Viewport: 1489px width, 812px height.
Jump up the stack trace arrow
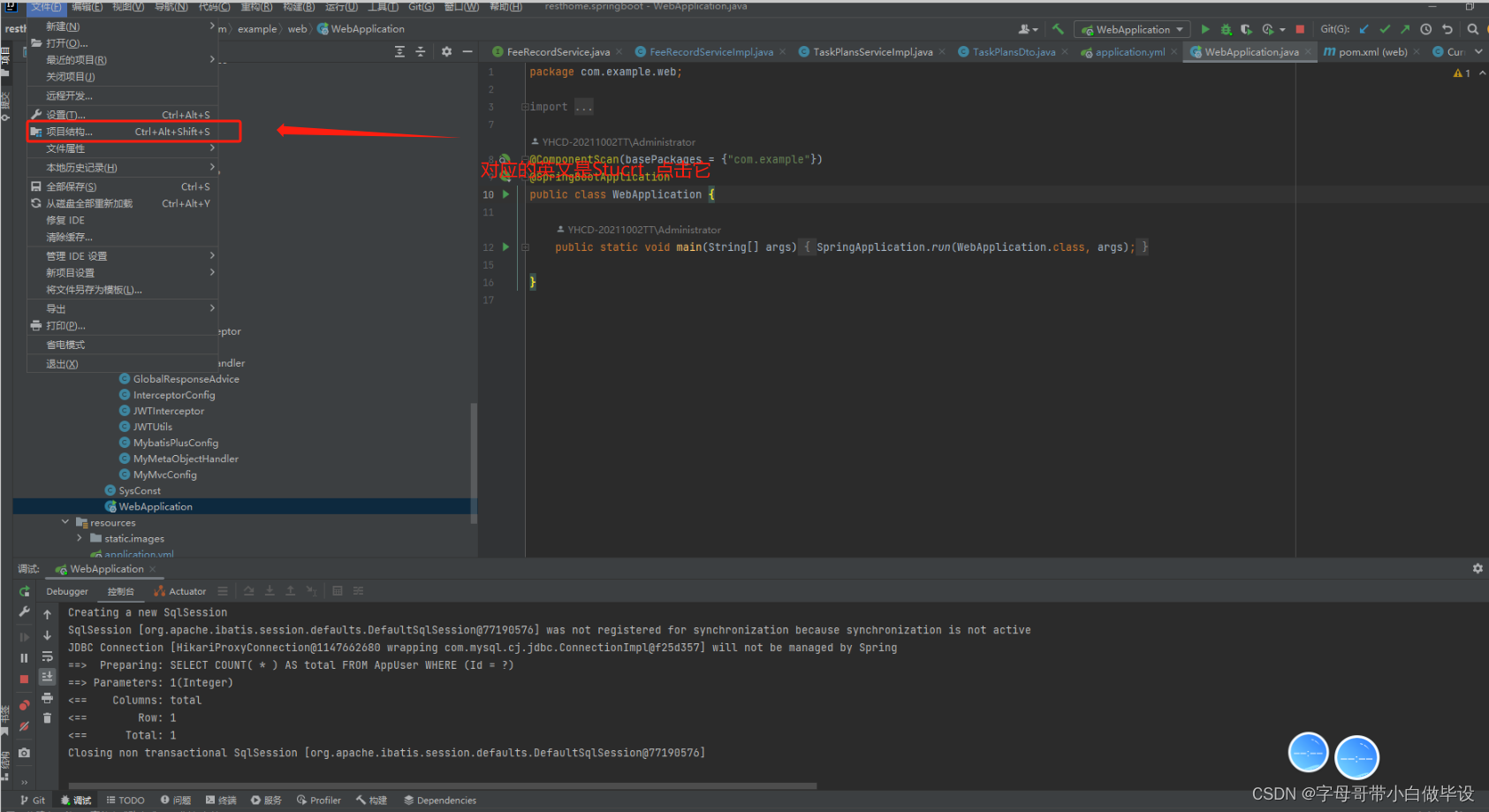47,614
